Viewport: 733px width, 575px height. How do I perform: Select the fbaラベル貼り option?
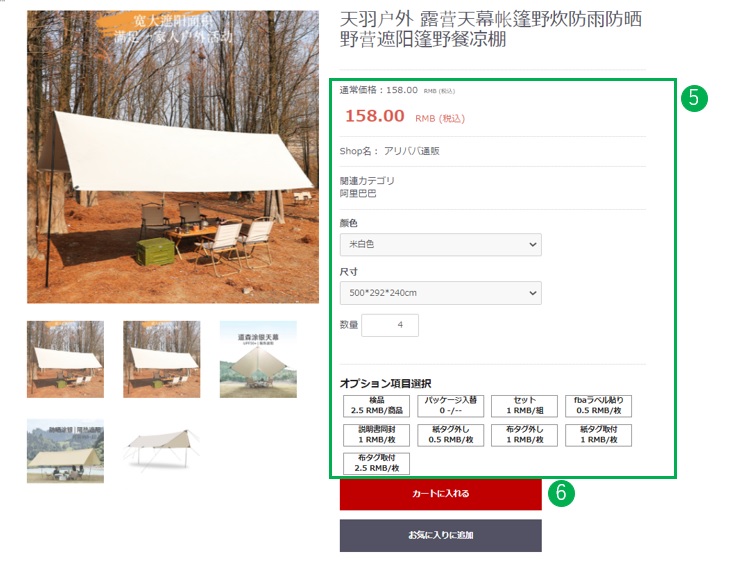click(598, 406)
